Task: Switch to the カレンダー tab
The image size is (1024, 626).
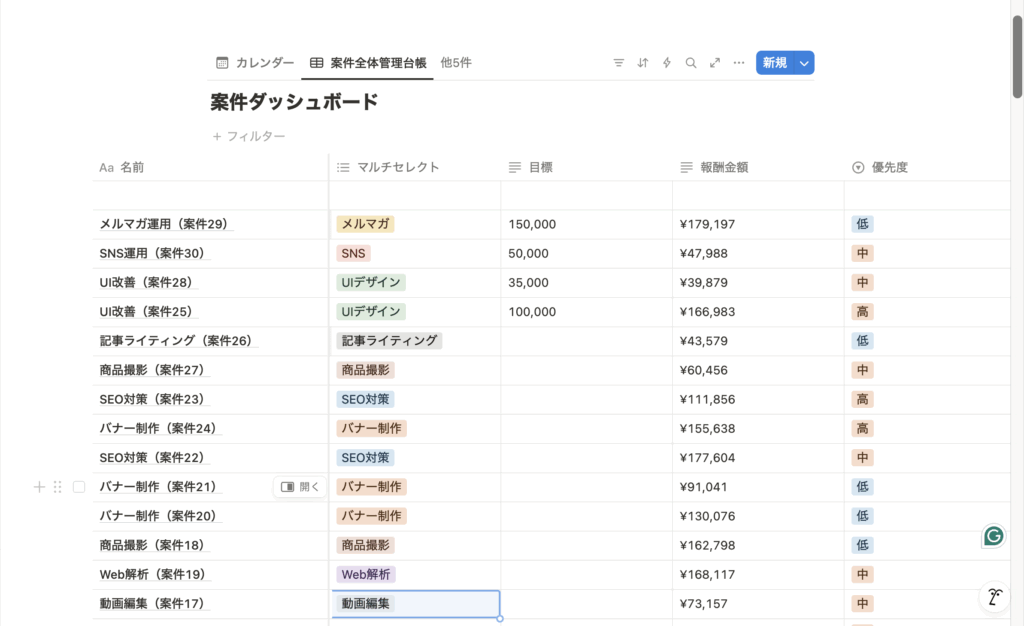Action: 255,63
